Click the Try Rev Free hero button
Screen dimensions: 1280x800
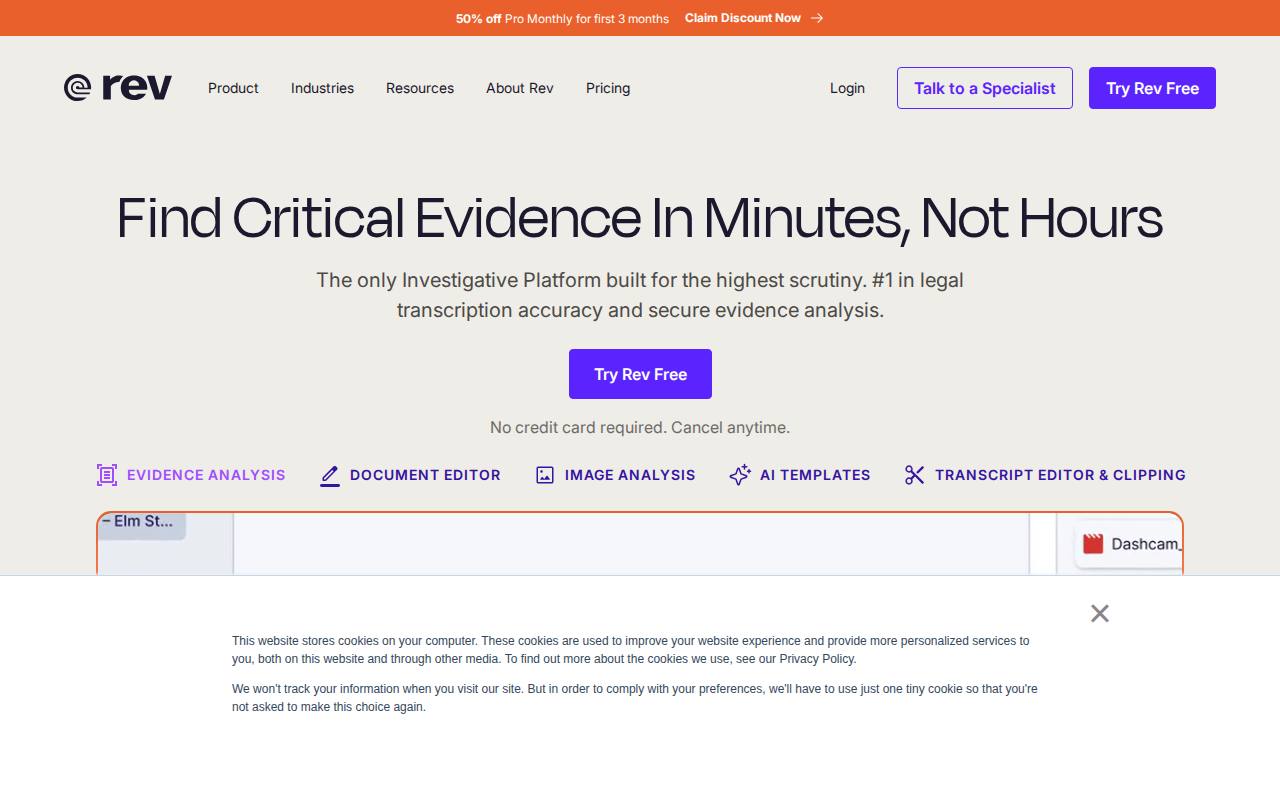[640, 374]
